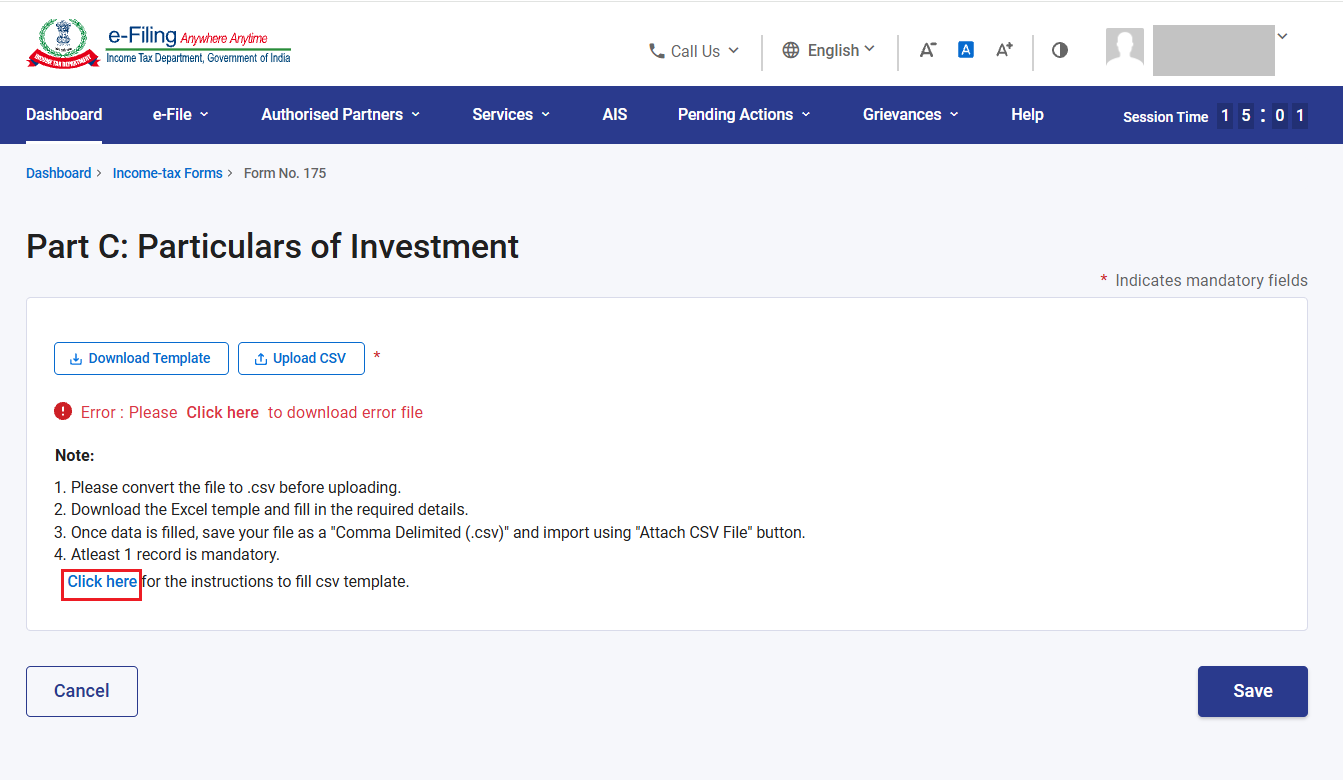Click here link to download error file
1343x780 pixels.
pos(222,412)
